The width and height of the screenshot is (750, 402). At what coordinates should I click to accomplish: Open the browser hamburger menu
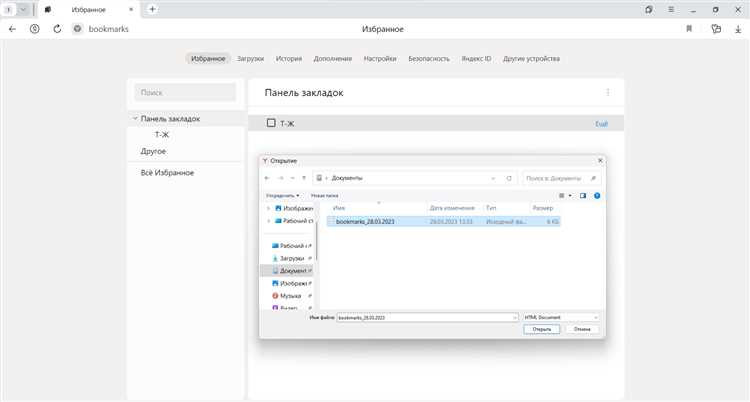[x=671, y=10]
